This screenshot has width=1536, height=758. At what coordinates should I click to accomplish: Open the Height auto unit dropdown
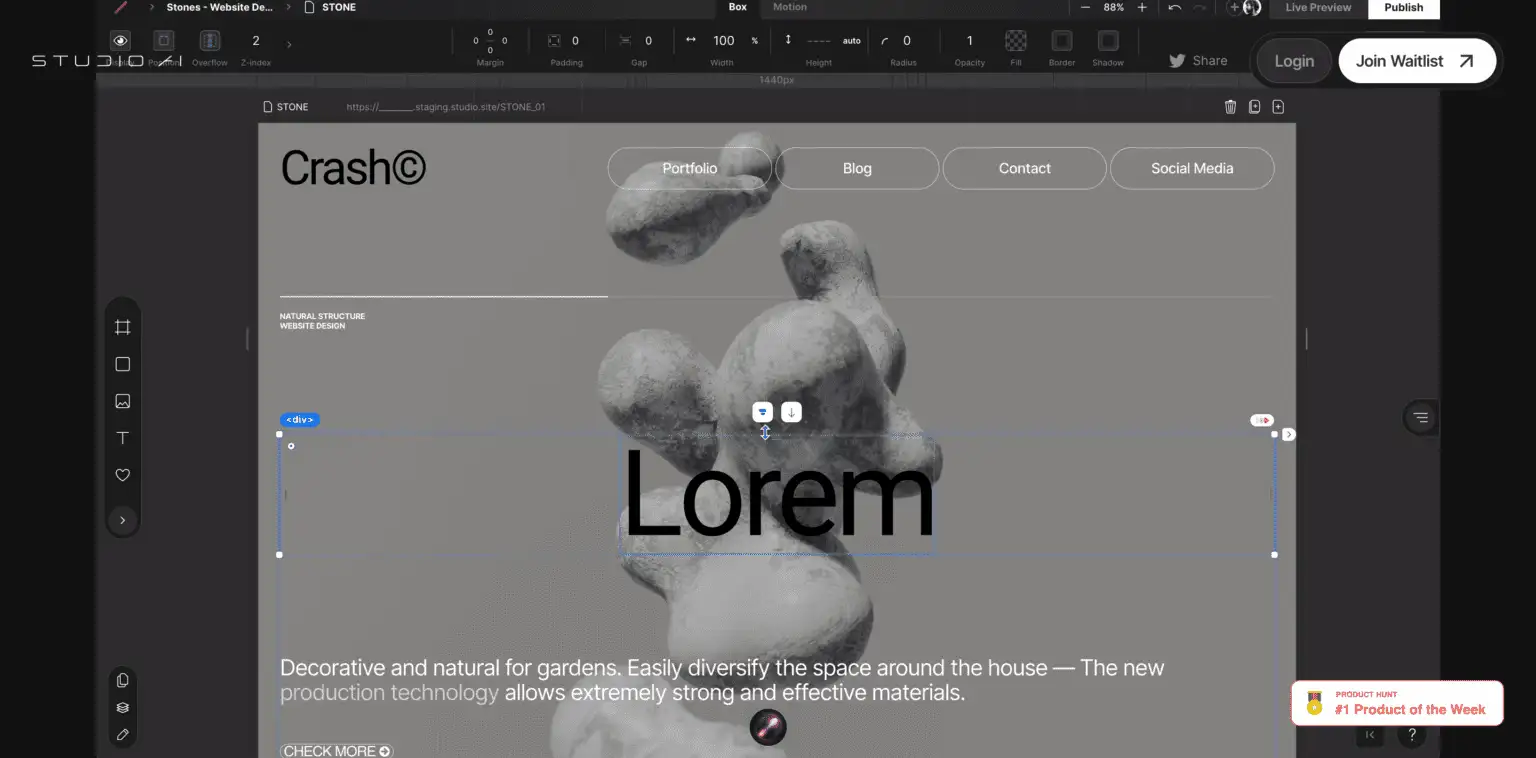852,41
